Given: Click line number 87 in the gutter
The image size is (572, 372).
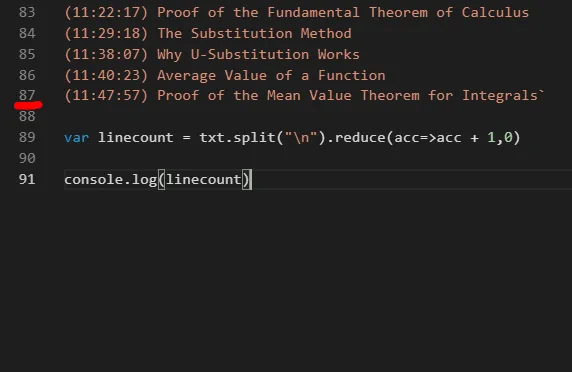Looking at the screenshot, I should [27, 96].
